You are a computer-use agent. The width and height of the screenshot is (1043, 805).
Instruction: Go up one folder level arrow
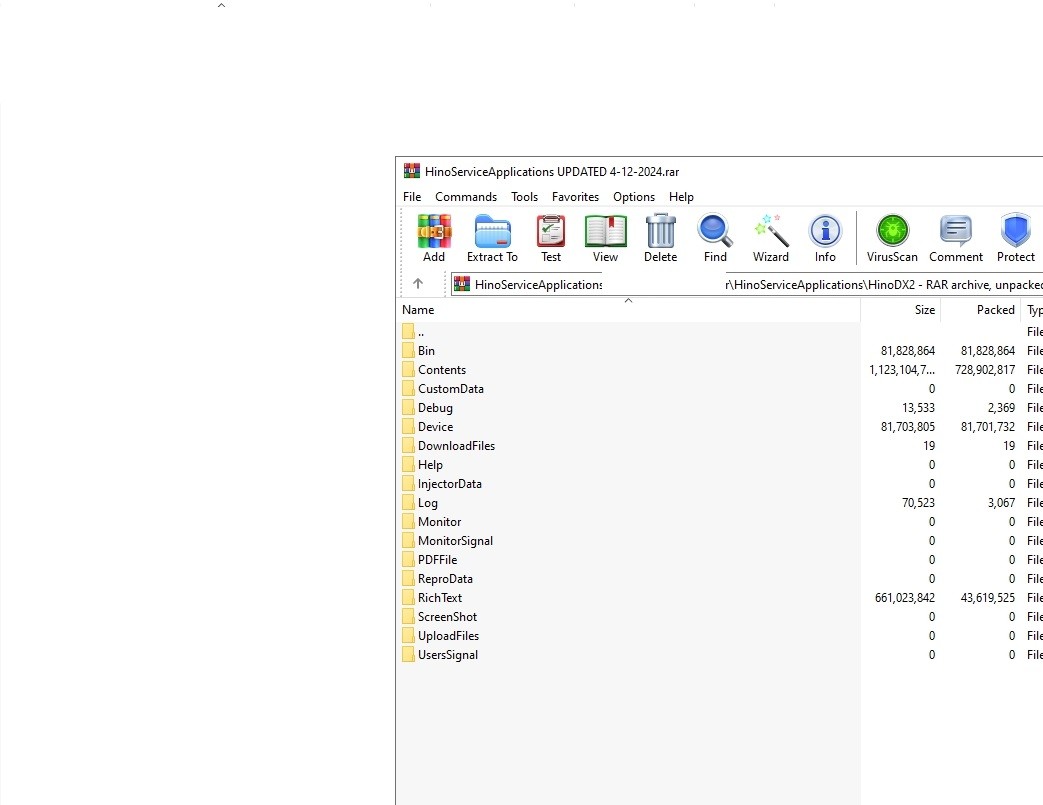click(x=418, y=284)
